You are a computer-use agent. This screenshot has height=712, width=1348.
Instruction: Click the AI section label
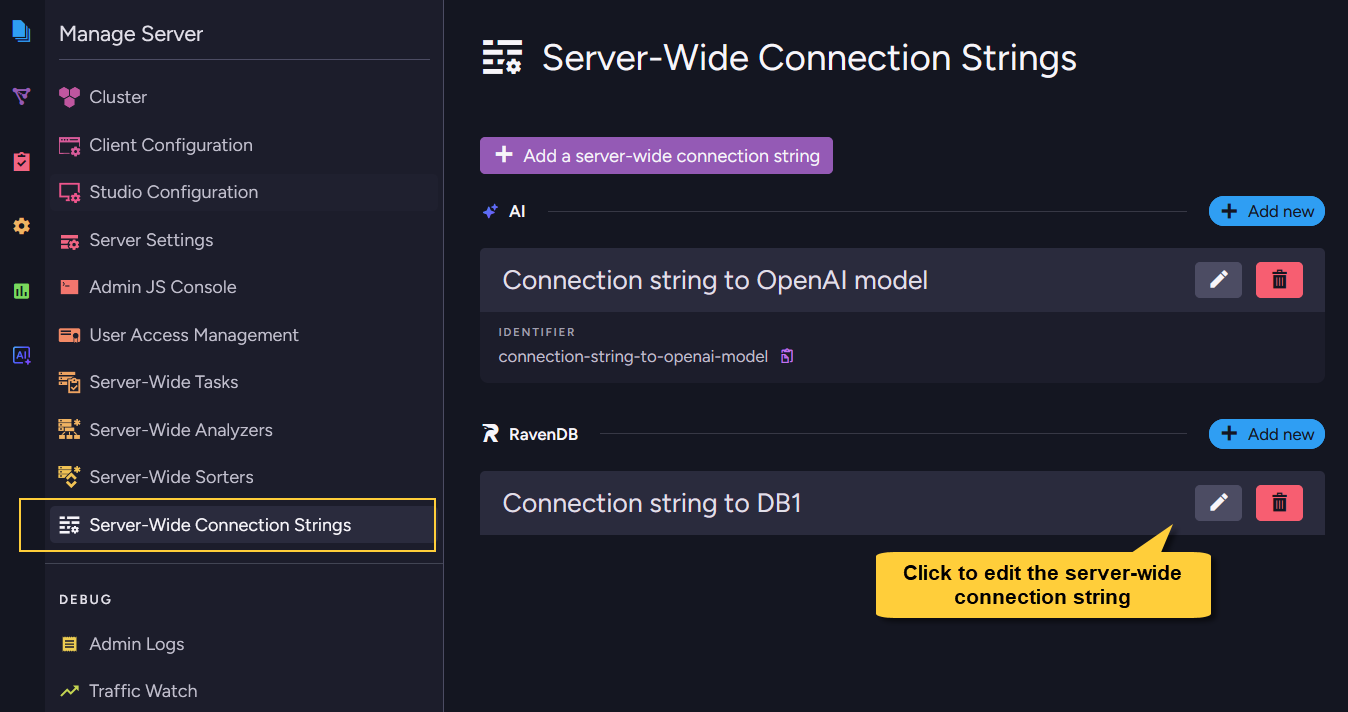(517, 211)
